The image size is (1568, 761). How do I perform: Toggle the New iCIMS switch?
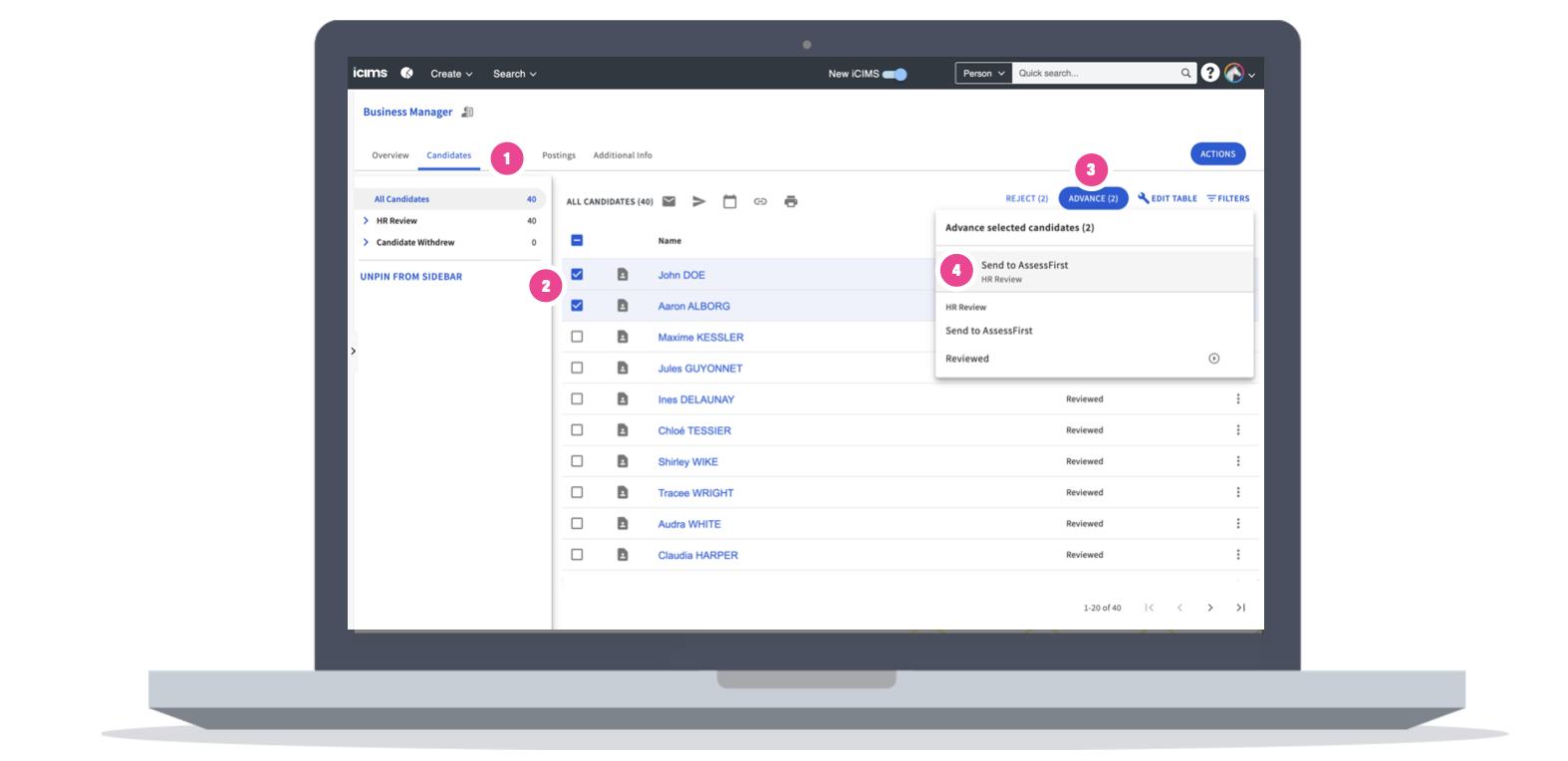click(895, 74)
